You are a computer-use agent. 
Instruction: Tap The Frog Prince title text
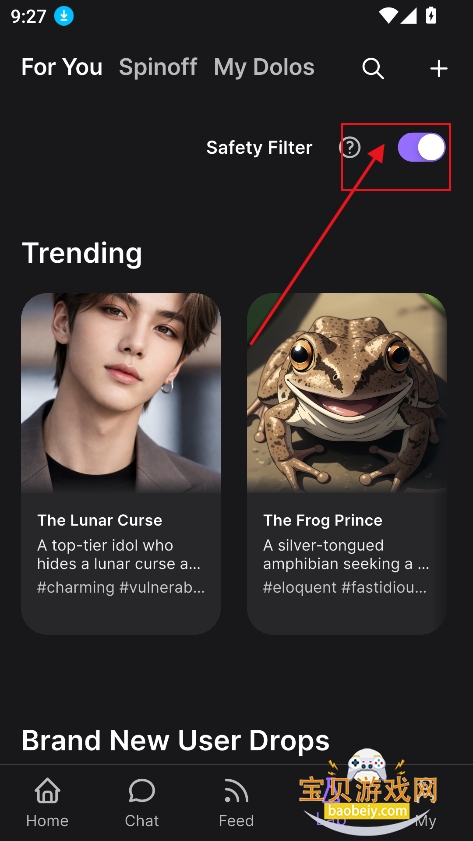click(323, 520)
